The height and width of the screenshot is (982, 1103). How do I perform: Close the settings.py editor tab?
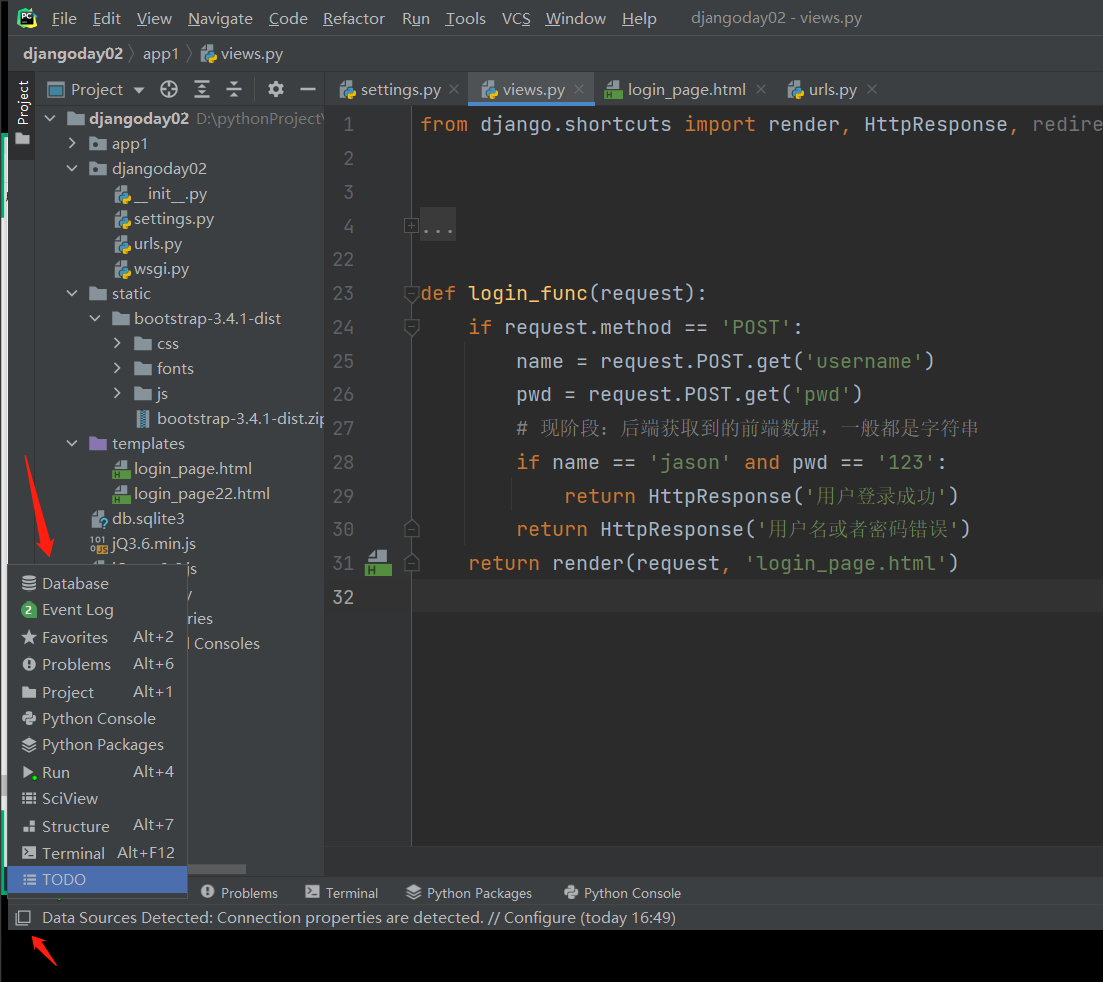point(454,89)
